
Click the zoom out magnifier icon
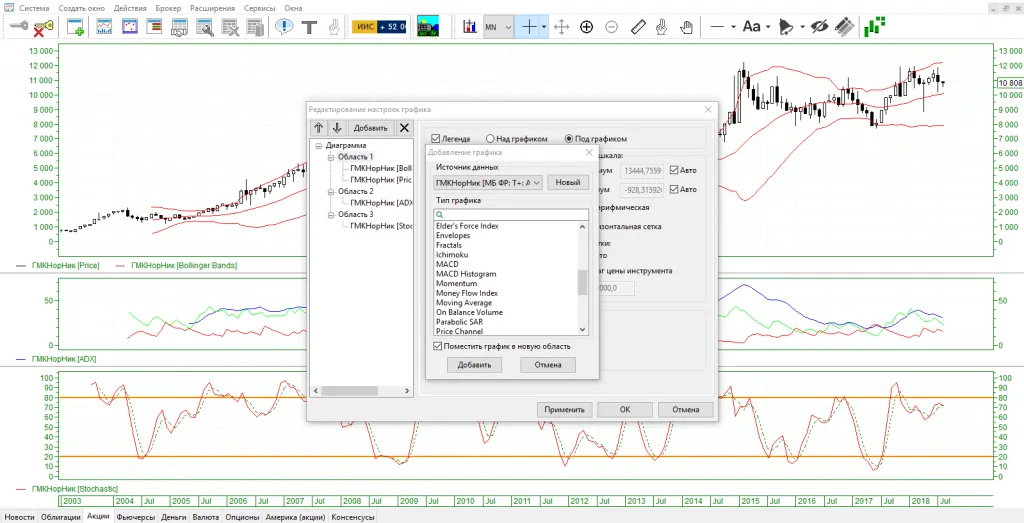(x=611, y=27)
